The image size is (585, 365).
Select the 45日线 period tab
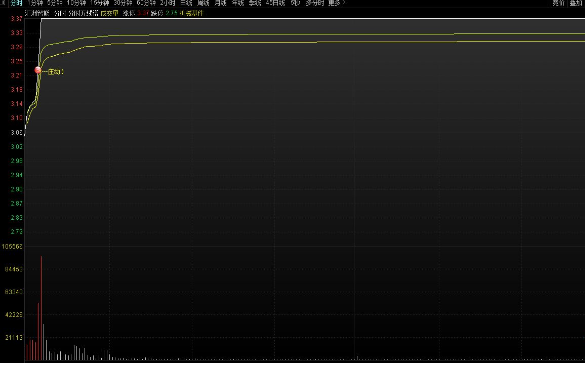click(x=275, y=3)
